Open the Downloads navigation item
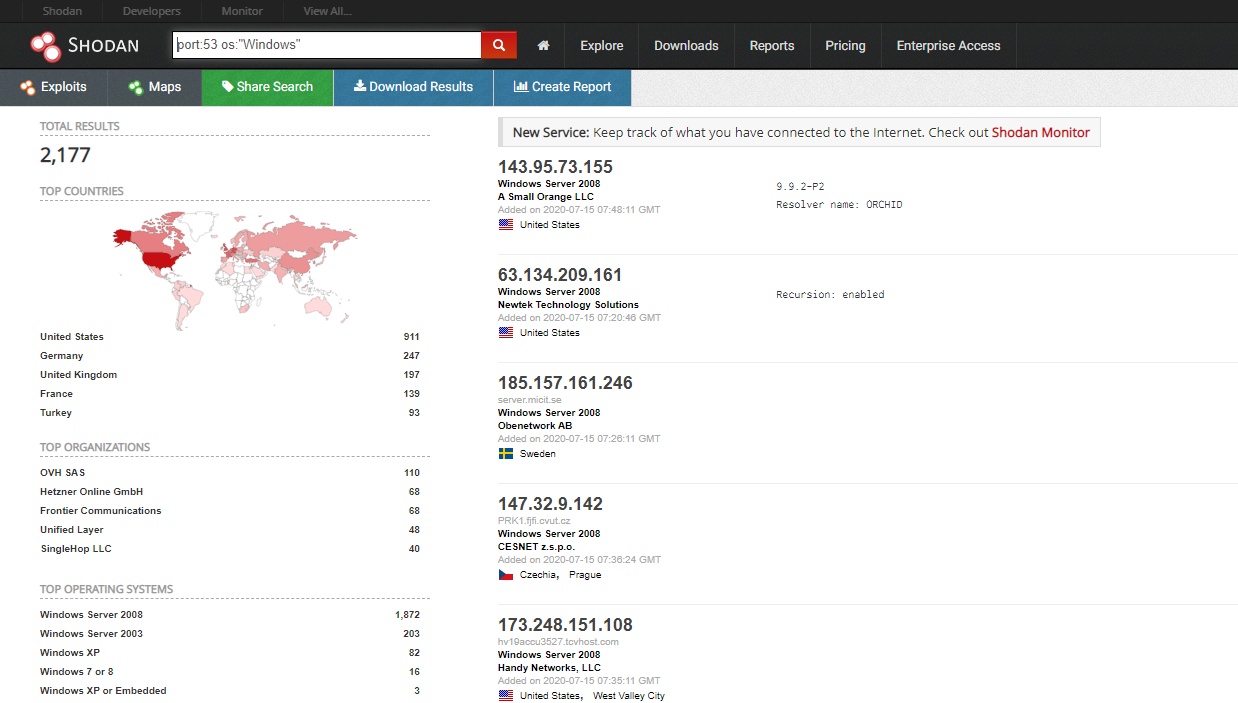This screenshot has height=703, width=1238. [x=686, y=46]
